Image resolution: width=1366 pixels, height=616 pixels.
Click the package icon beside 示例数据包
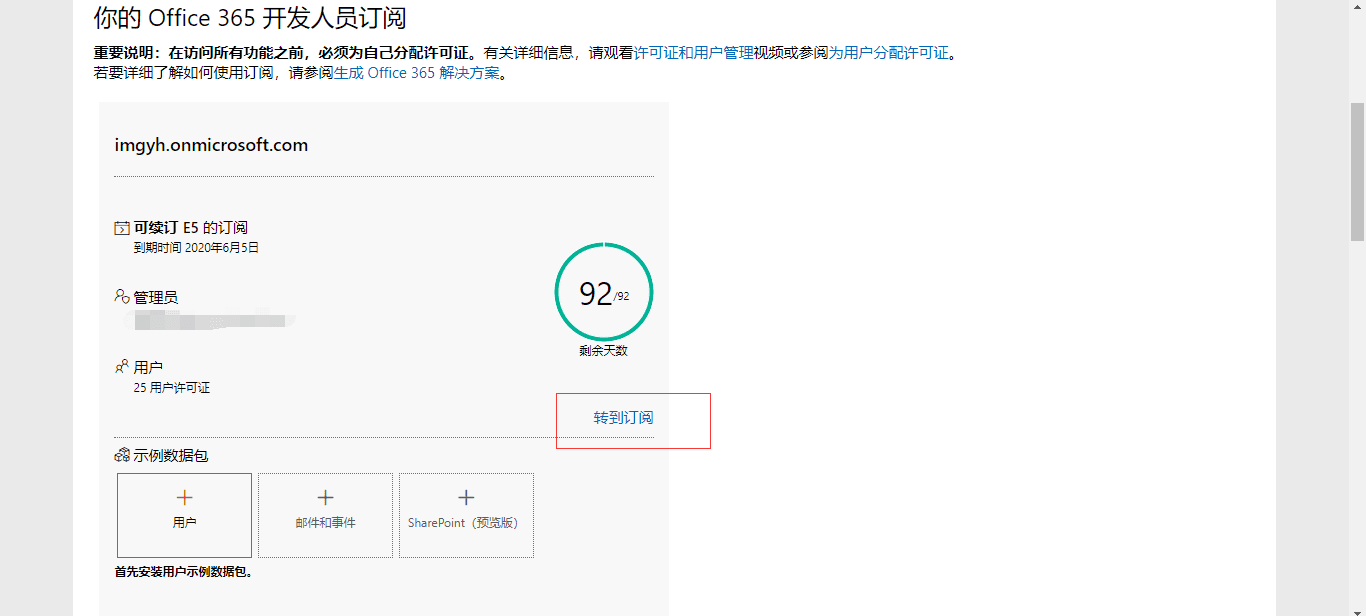coord(122,455)
